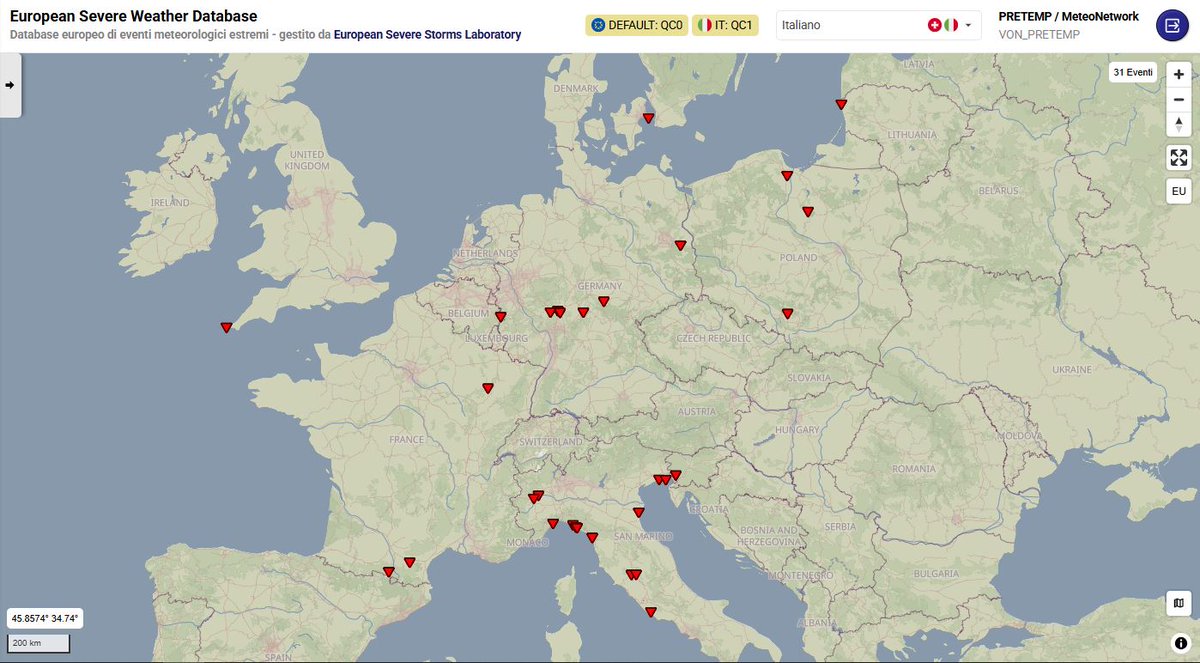Select eastern marker in the Pyrenees

(409, 562)
